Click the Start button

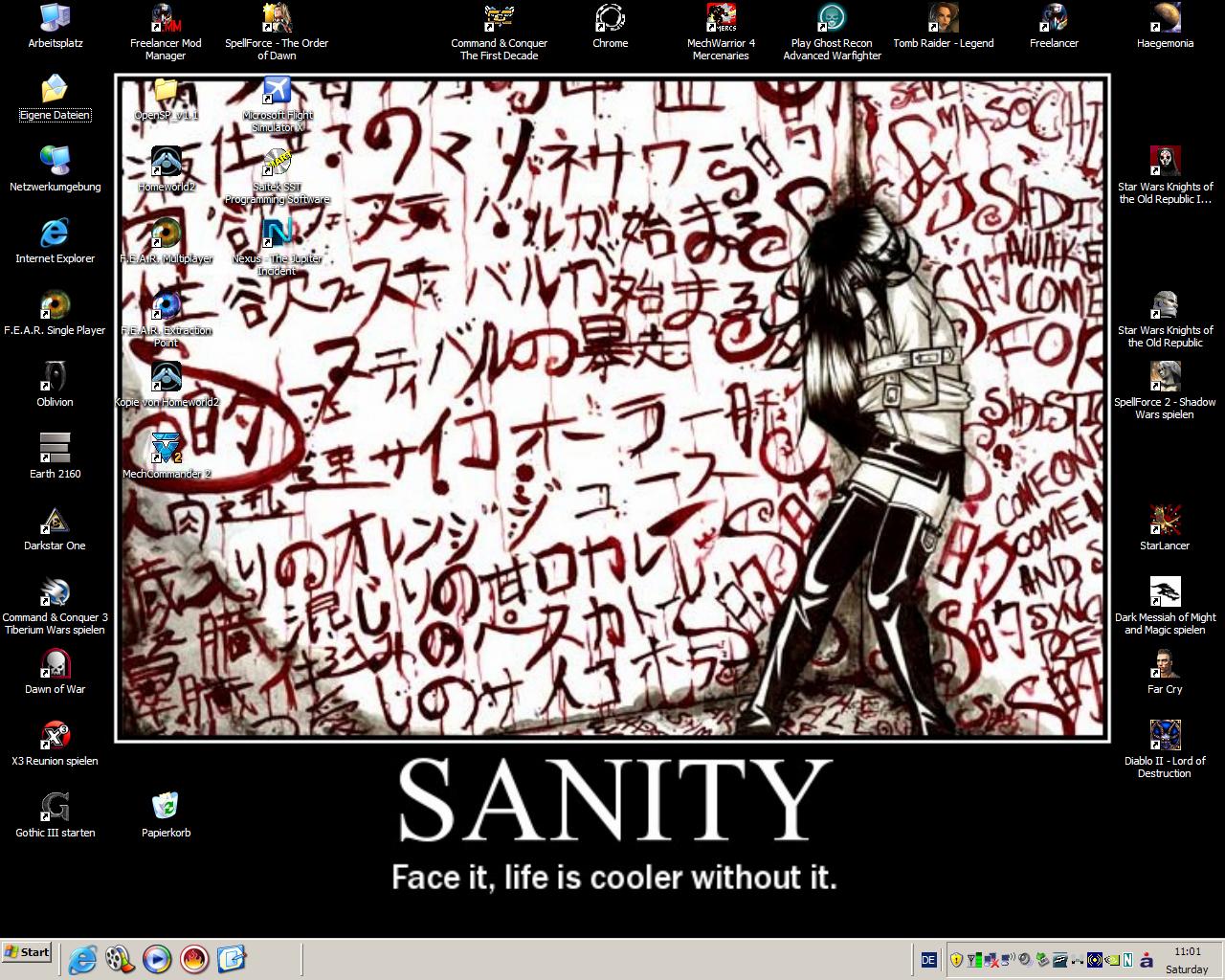(27, 952)
